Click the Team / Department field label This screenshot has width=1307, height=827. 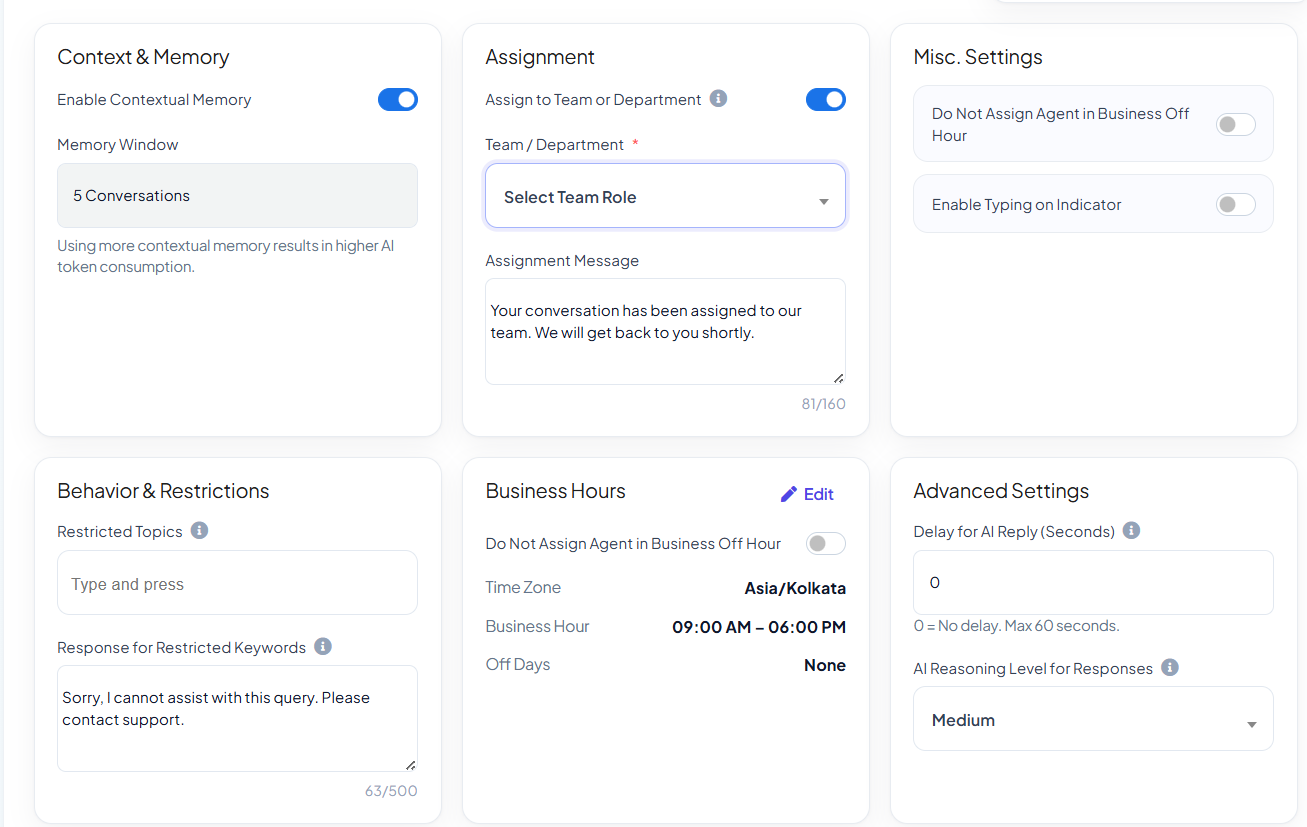click(554, 144)
